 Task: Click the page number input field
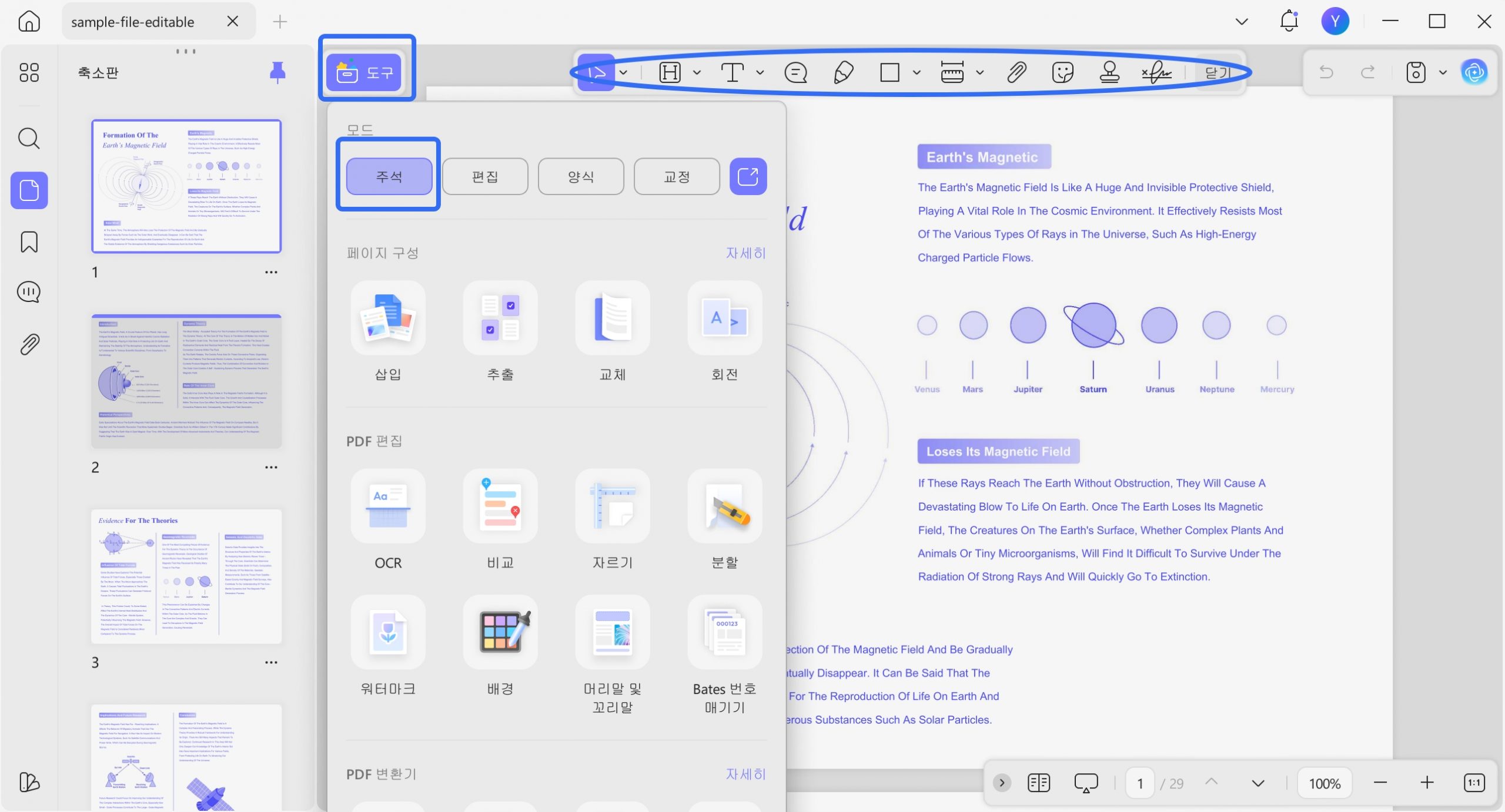click(1140, 783)
